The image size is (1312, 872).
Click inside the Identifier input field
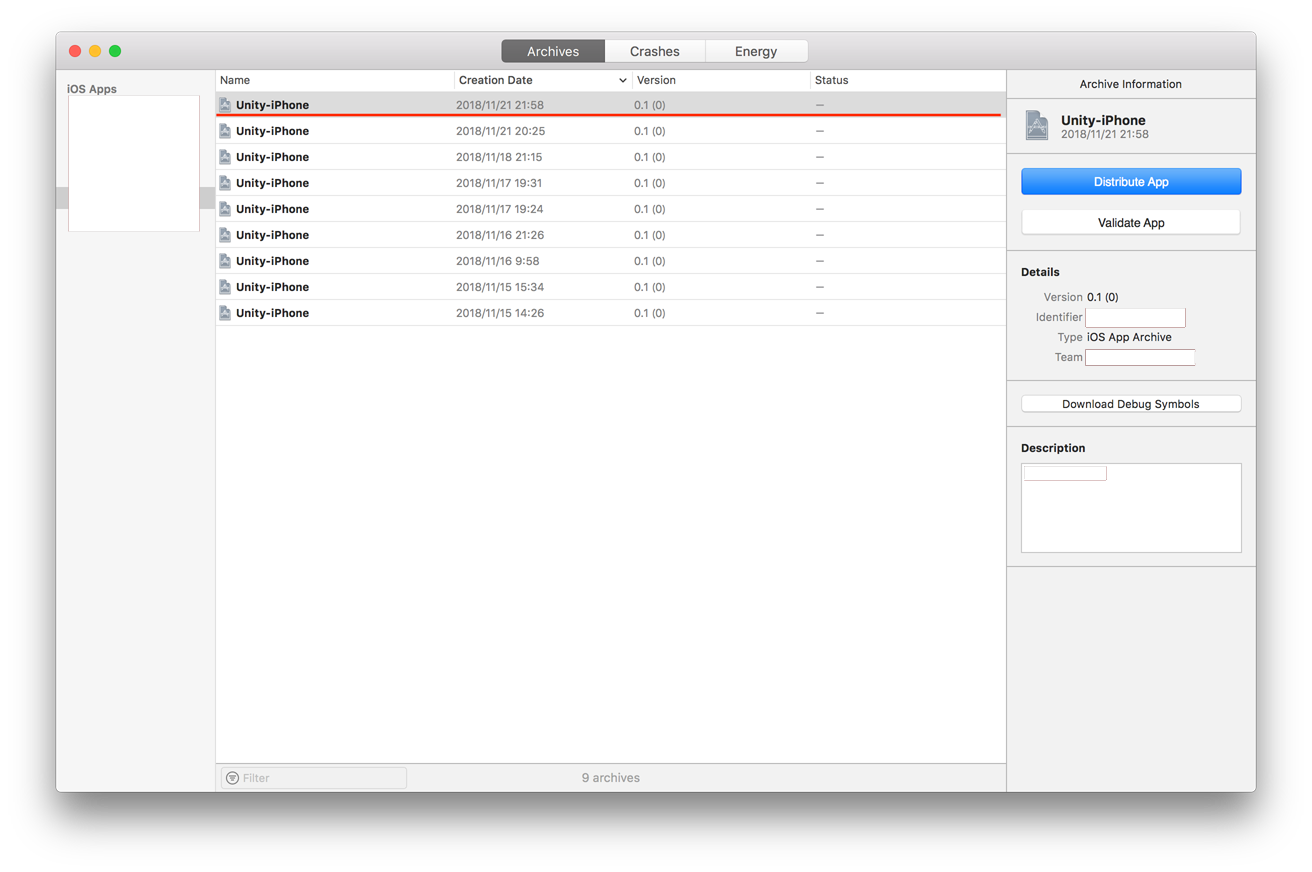pyautogui.click(x=1135, y=317)
